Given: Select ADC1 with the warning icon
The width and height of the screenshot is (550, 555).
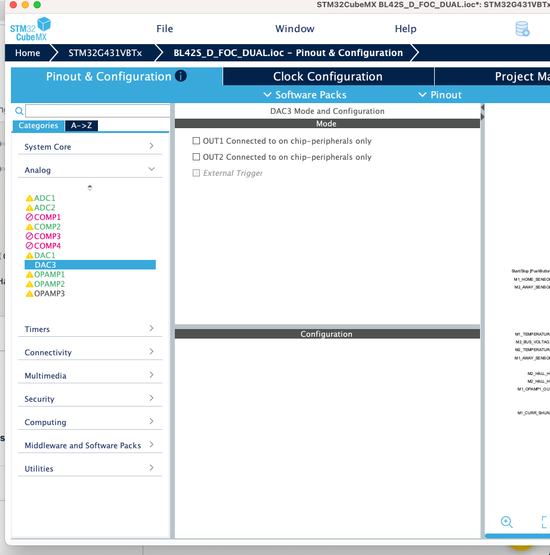Looking at the screenshot, I should pyautogui.click(x=40, y=198).
